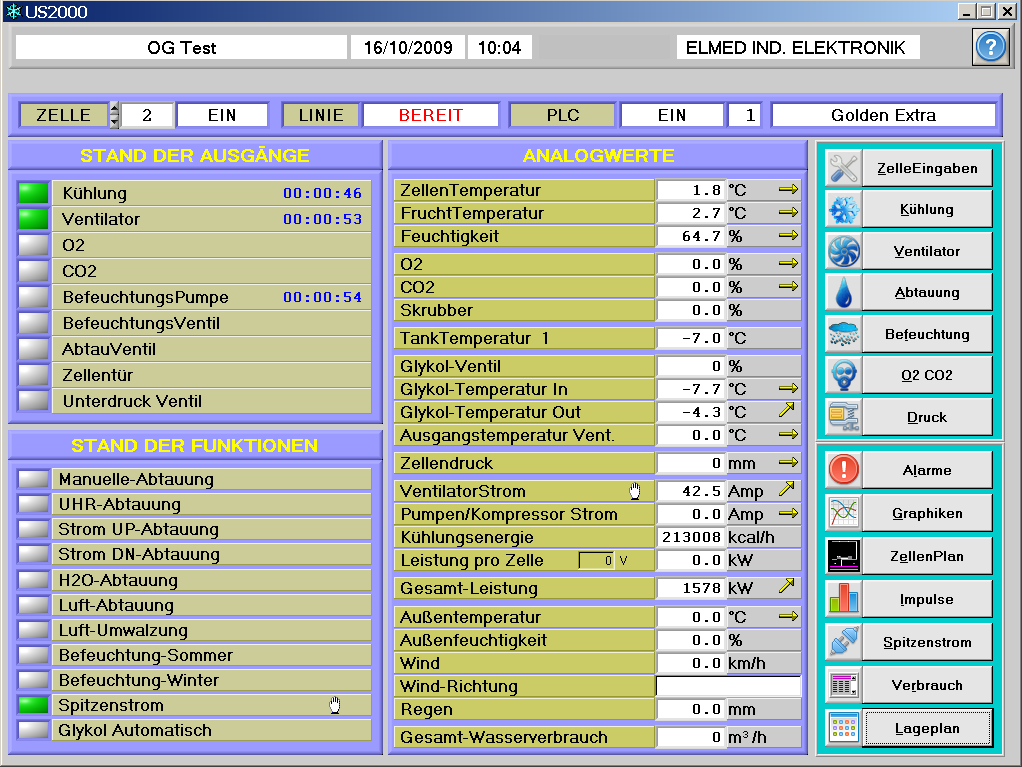Screen dimensions: 1022x767
Task: Click the Verbrauch button
Action: click(927, 685)
